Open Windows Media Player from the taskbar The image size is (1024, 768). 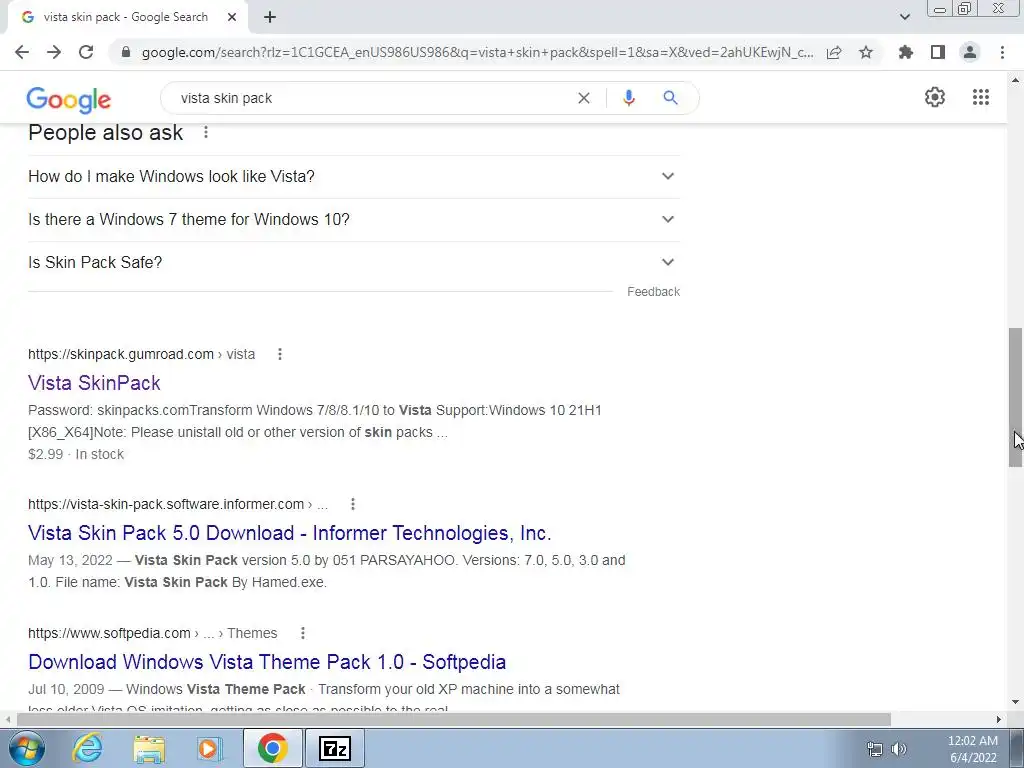pyautogui.click(x=210, y=748)
